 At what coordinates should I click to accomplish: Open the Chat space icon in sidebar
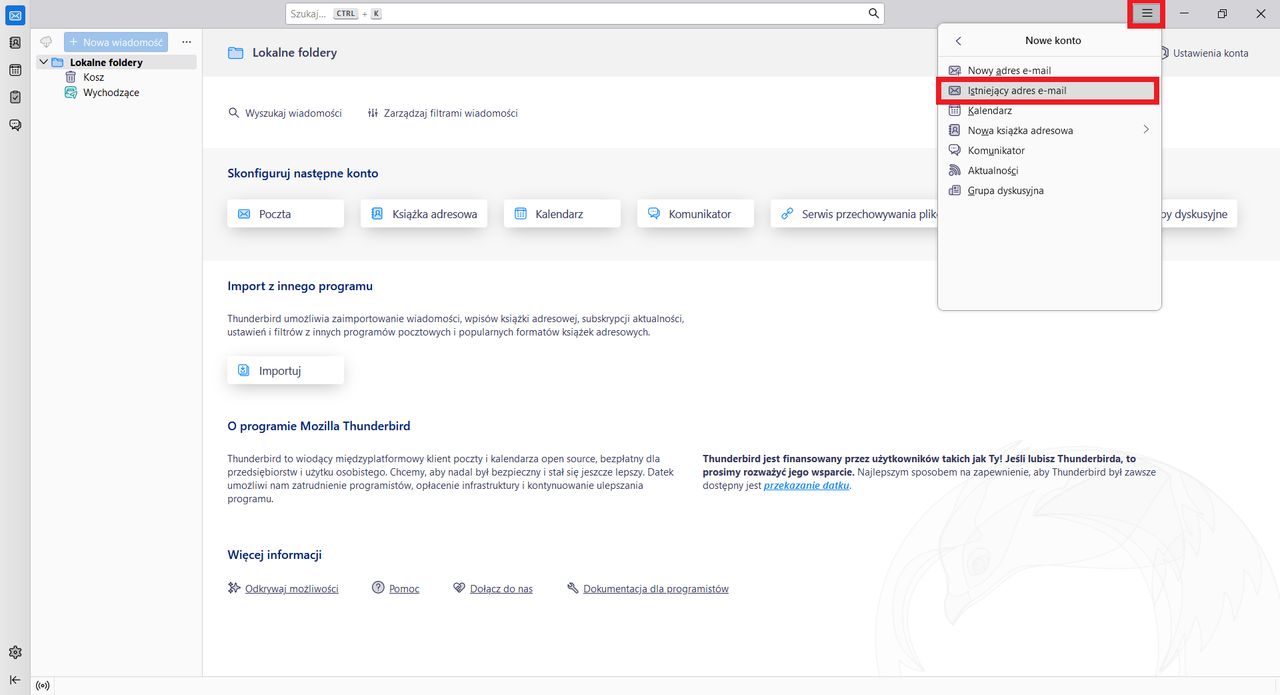pyautogui.click(x=15, y=125)
